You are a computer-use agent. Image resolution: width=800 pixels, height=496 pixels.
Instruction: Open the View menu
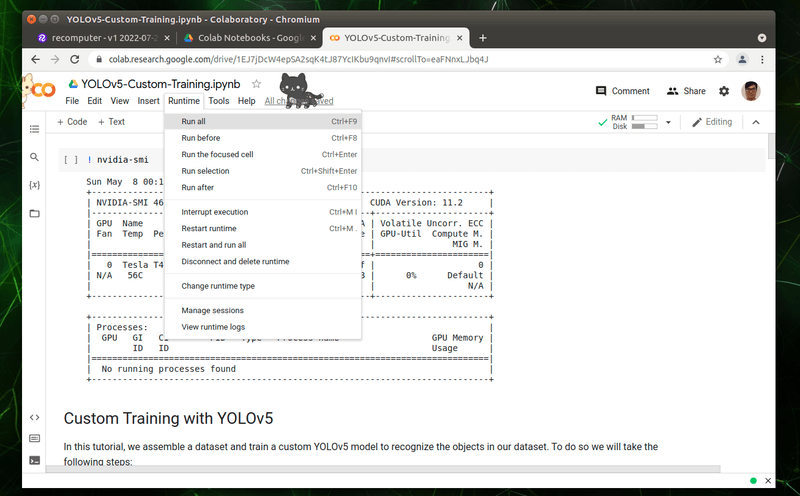click(x=120, y=101)
